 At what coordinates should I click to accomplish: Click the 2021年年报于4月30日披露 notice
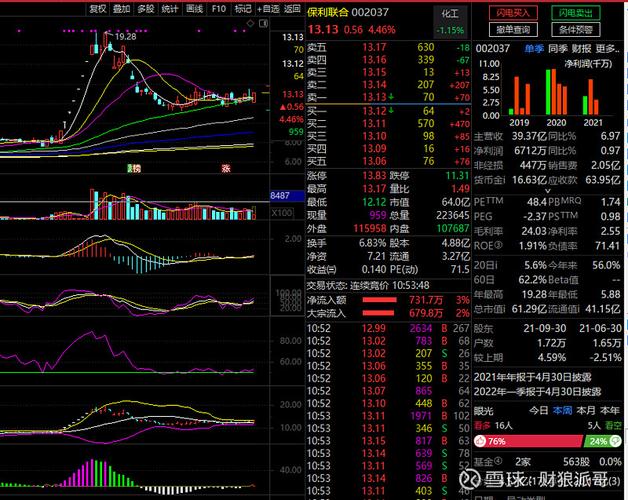[x=533, y=377]
